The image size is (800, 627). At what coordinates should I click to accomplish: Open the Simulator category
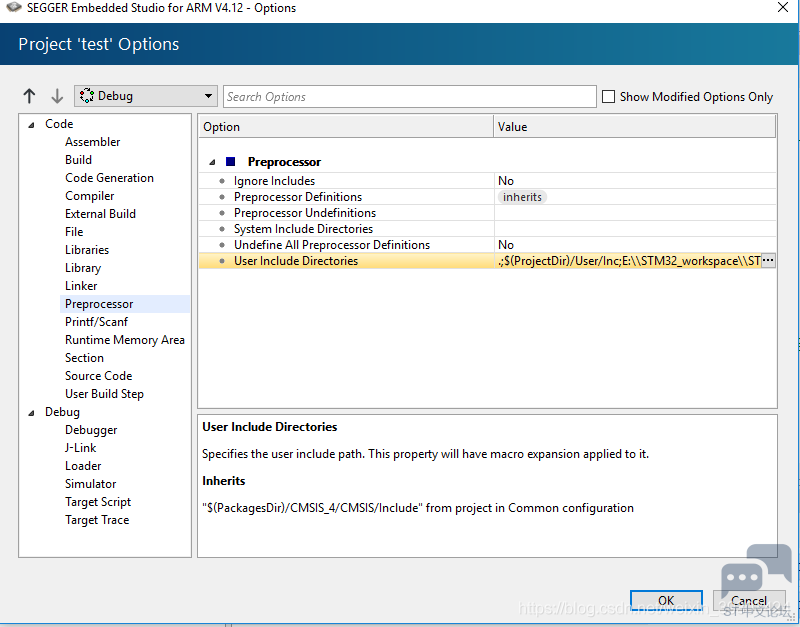click(x=90, y=484)
